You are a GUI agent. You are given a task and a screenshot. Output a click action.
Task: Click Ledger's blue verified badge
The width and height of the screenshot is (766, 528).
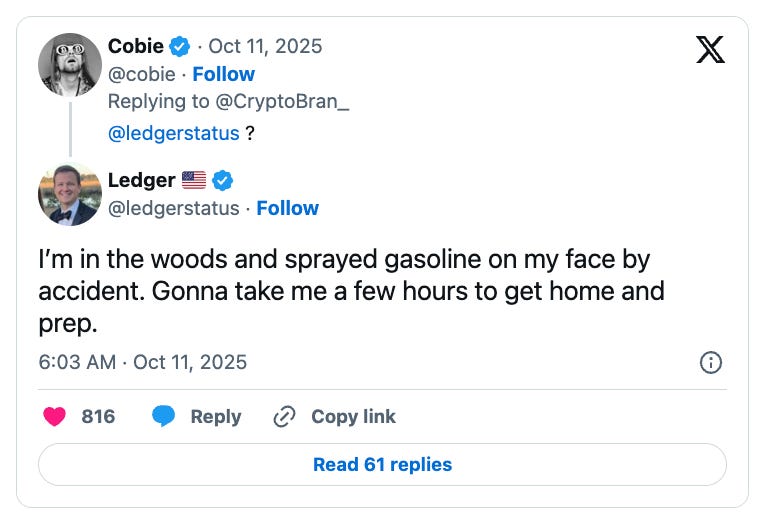[x=222, y=181]
